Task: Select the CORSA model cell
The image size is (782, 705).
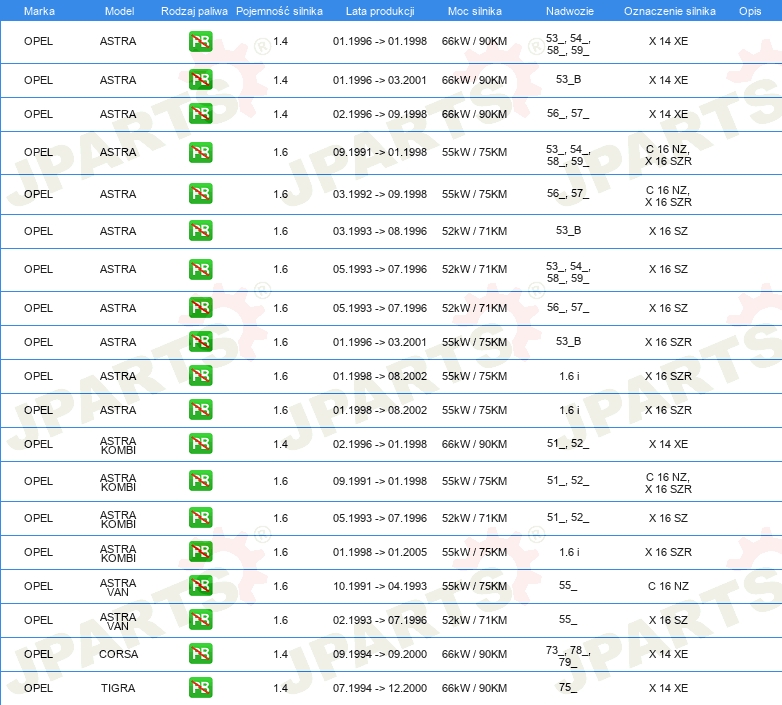Action: (x=118, y=654)
